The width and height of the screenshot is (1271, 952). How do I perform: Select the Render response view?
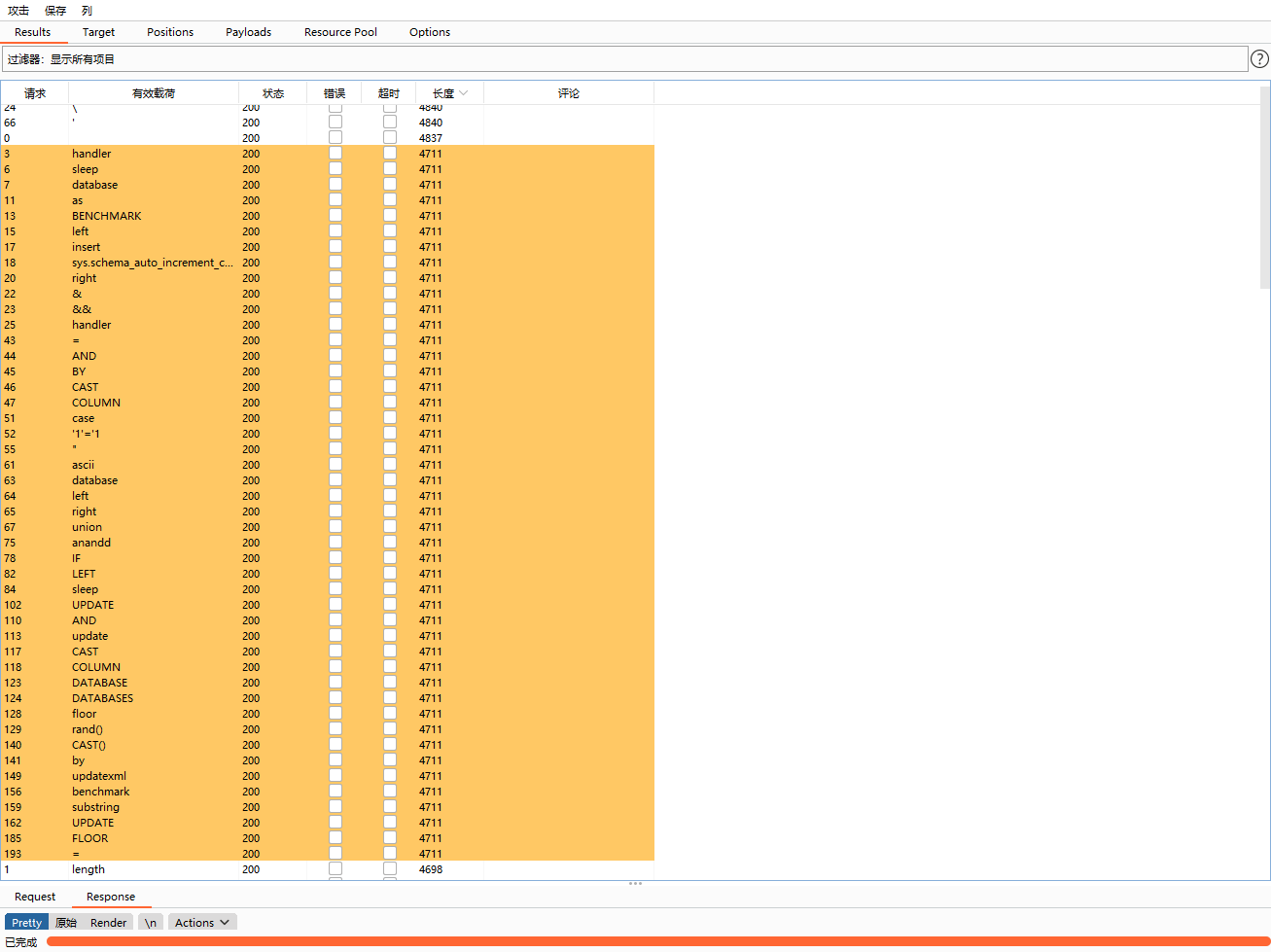tap(107, 922)
